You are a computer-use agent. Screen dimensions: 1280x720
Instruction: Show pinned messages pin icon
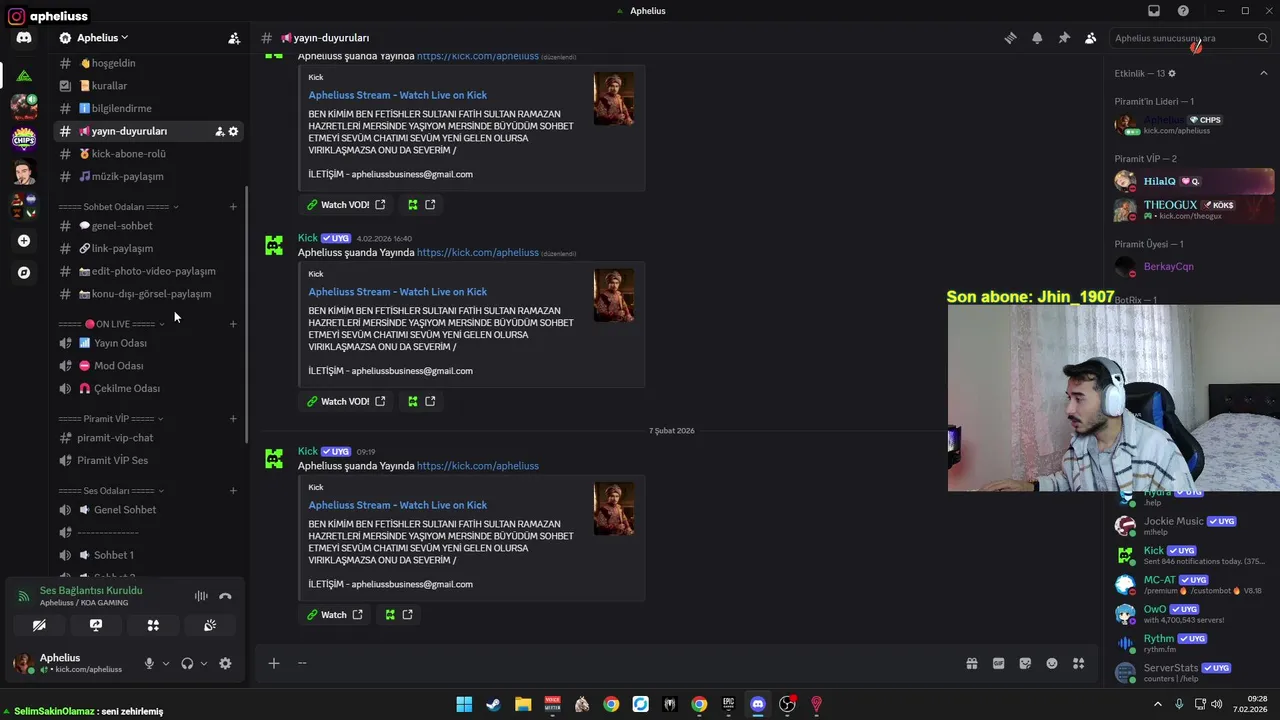coord(1064,38)
